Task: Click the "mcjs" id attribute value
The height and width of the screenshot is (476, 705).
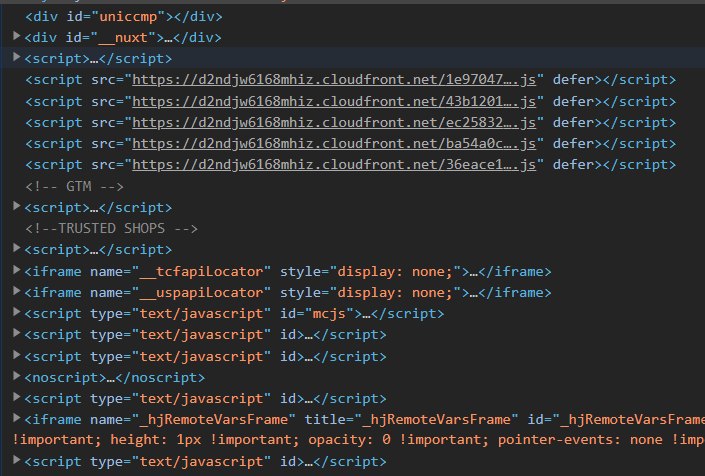Action: click(329, 313)
